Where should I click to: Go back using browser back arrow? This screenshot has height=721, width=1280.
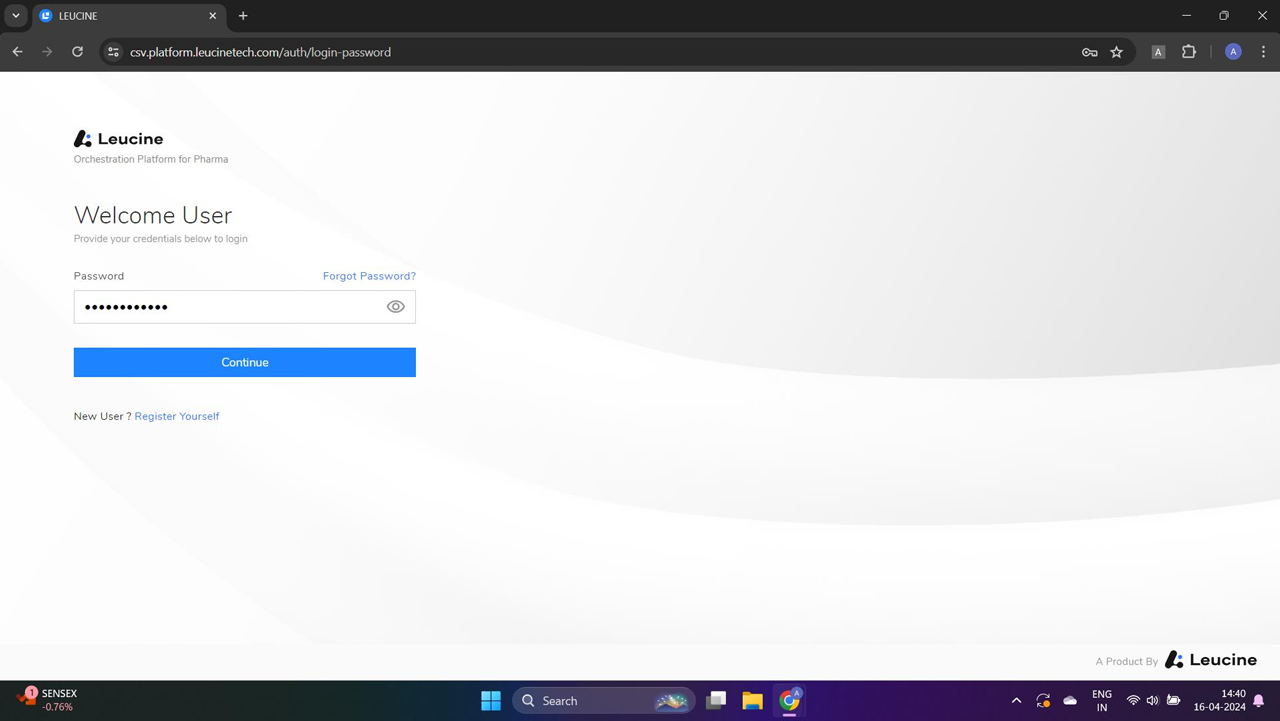[18, 52]
